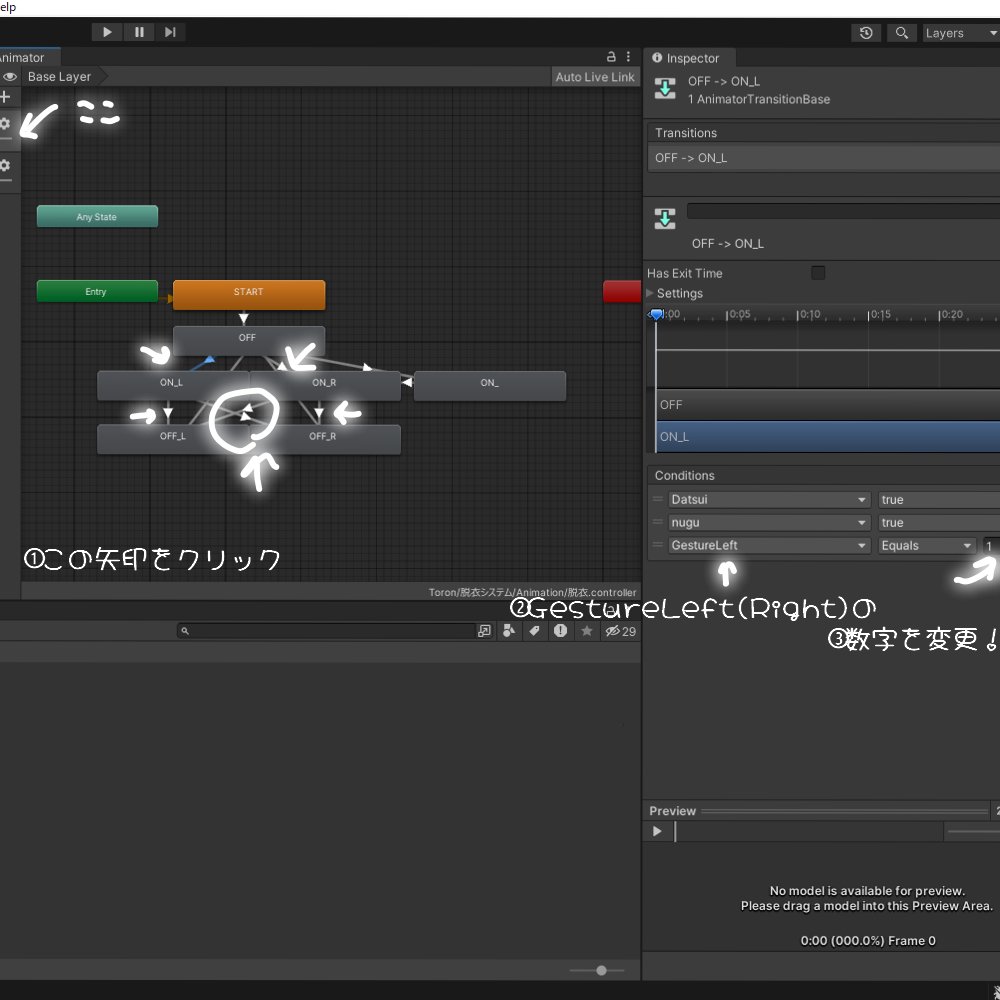Viewport: 1000px width, 1000px height.
Task: Expand the Settings foldout
Action: pos(651,293)
